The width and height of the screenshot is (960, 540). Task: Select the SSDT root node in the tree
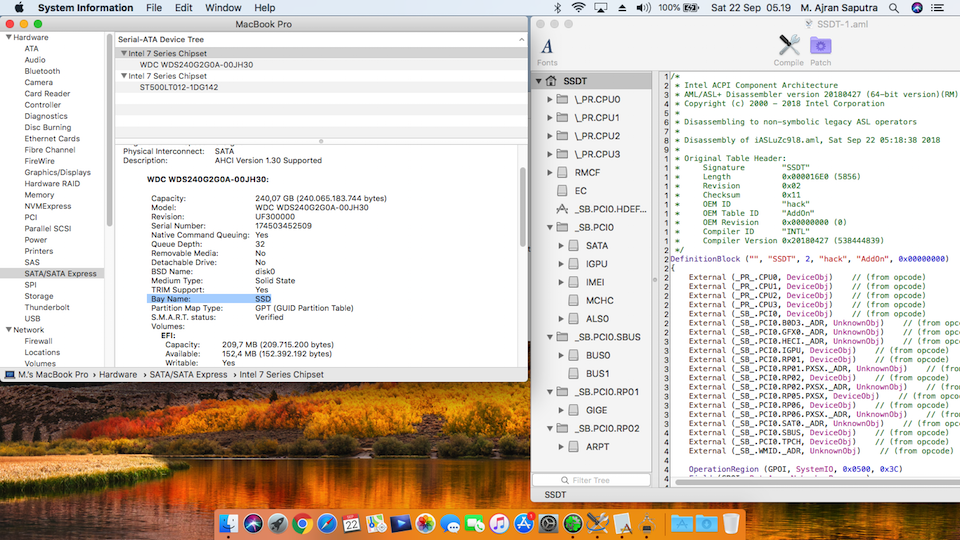pyautogui.click(x=591, y=81)
